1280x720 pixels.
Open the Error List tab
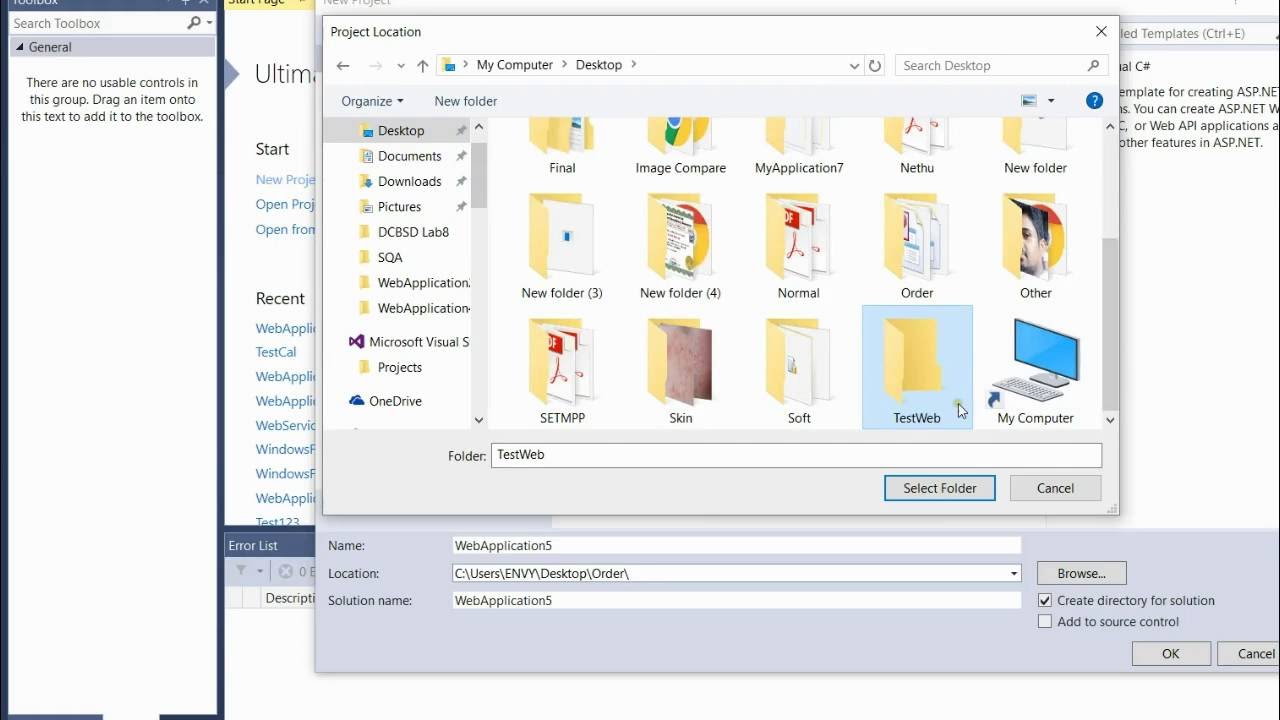tap(253, 545)
